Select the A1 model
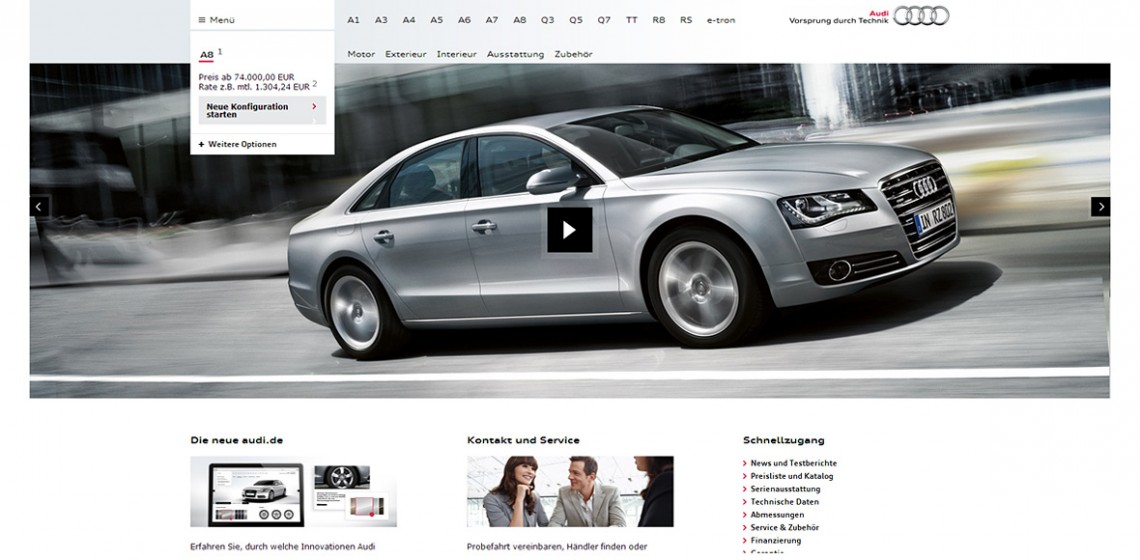Screen dimensions: 1140x560 coord(353,20)
